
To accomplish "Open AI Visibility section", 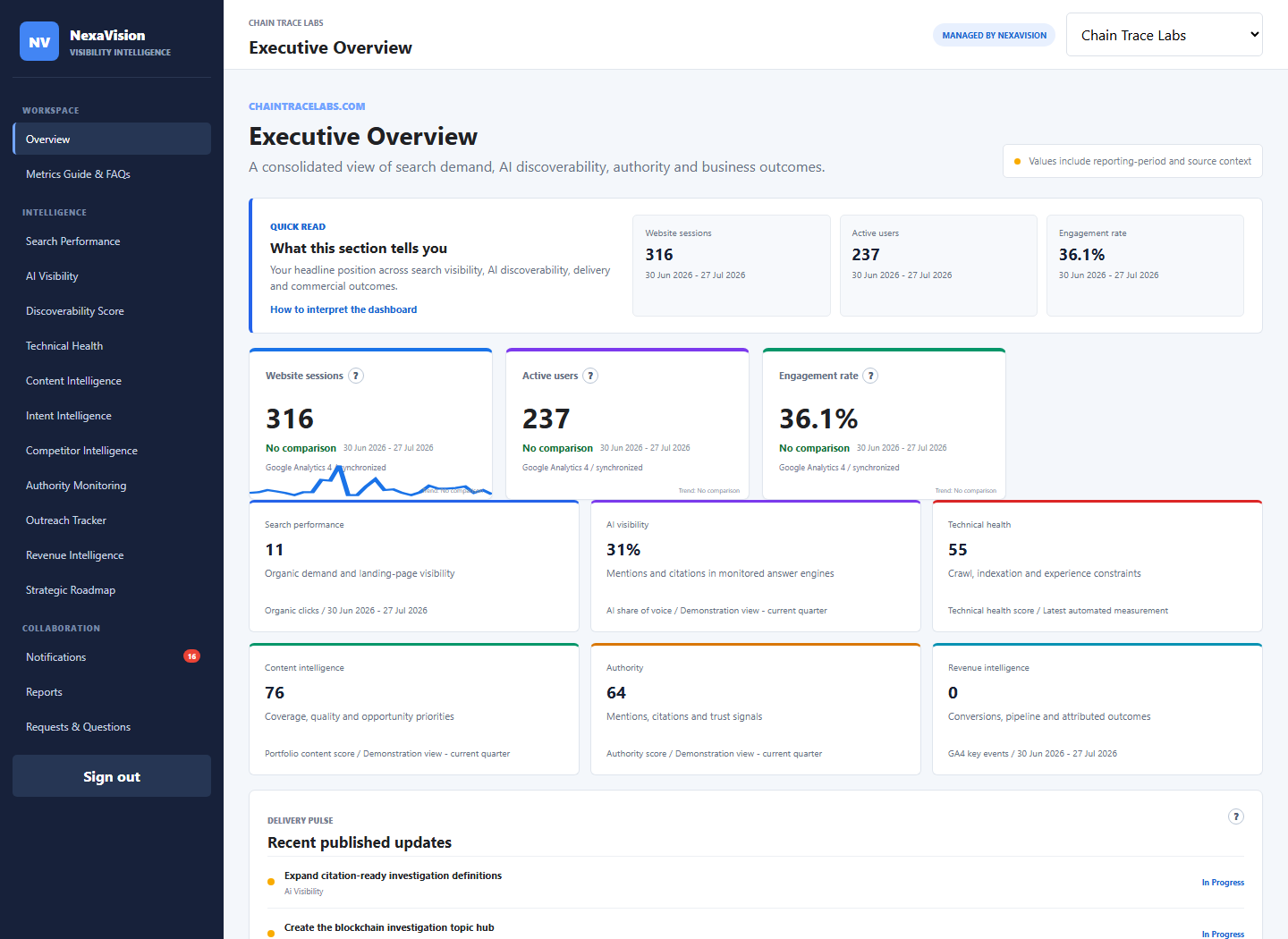I will [x=112, y=276].
